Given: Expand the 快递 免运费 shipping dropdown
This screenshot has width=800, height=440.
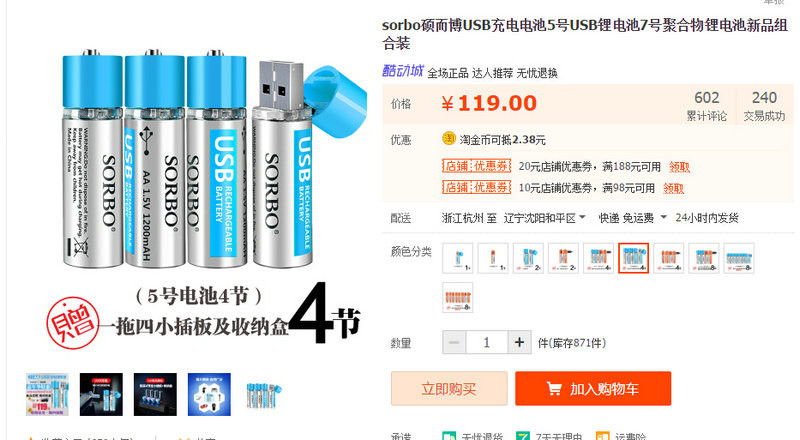Looking at the screenshot, I should coord(633,218).
